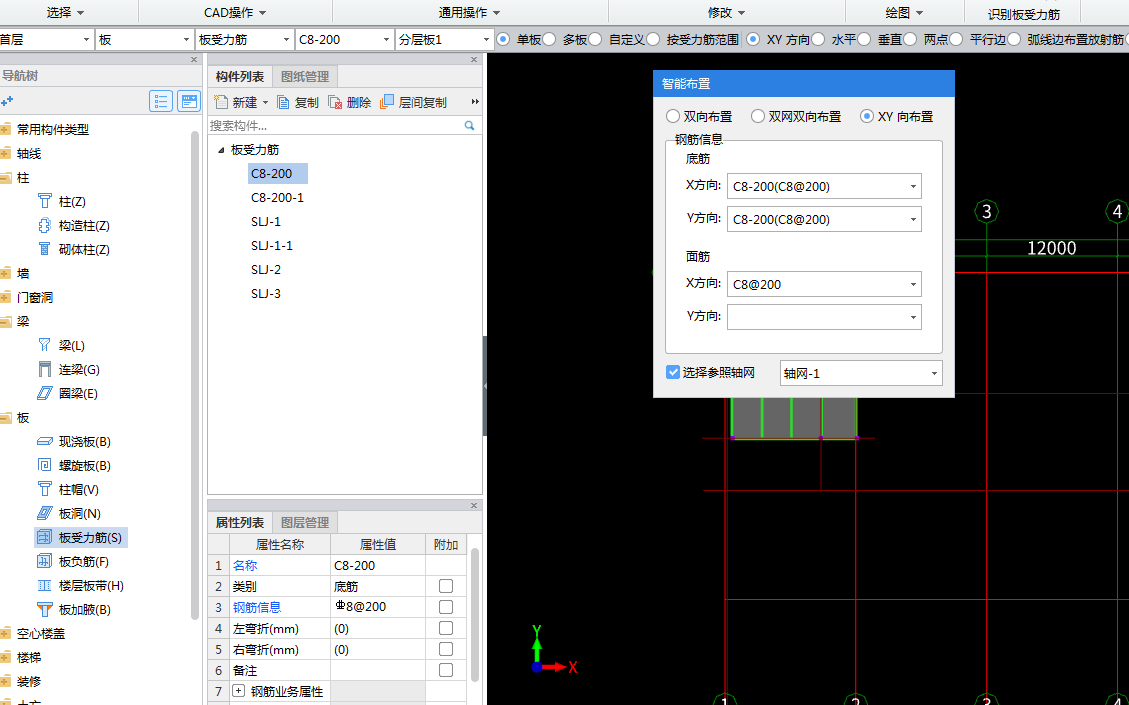Screen dimensions: 1129x705
Task: Select the 板受力筋(S) icon
Action: click(45, 537)
